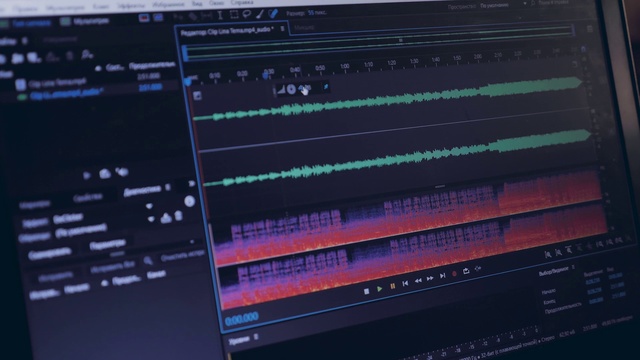This screenshot has width=640, height=360.
Task: Click the red Record button
Action: pos(454,274)
